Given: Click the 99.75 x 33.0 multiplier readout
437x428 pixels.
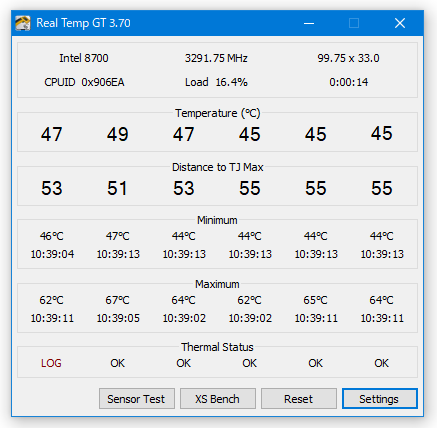Looking at the screenshot, I should point(348,58).
